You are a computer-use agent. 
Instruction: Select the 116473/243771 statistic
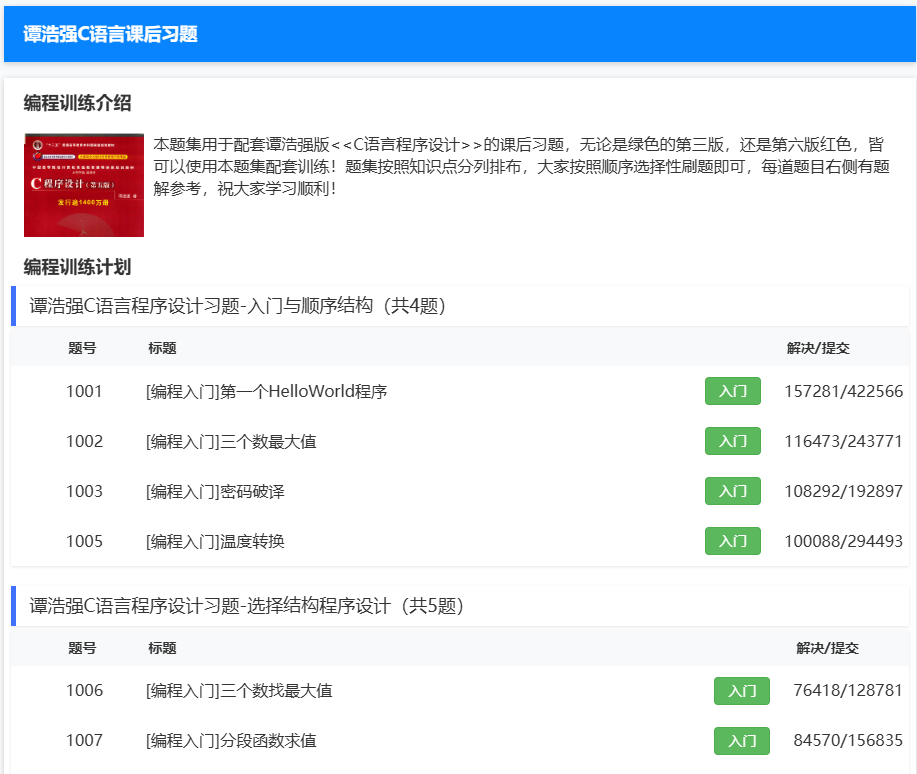point(843,441)
